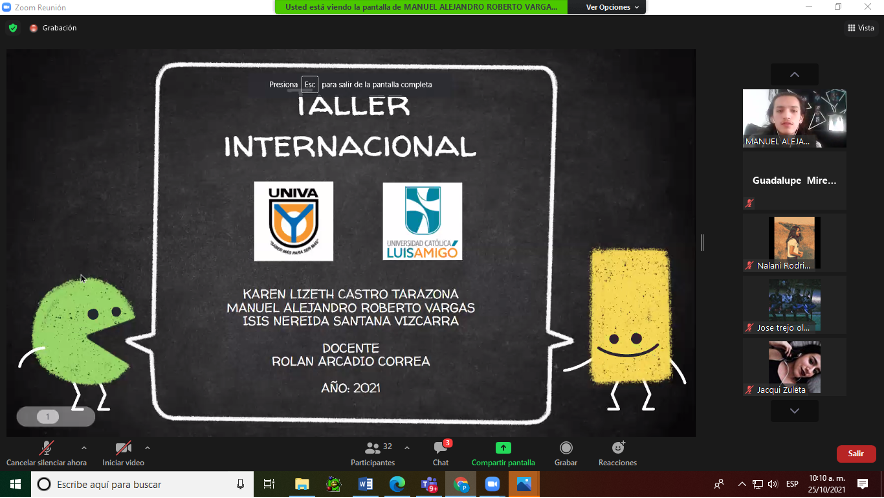The width and height of the screenshot is (884, 498).
Task: Open Windows Start menu
Action: [15, 484]
